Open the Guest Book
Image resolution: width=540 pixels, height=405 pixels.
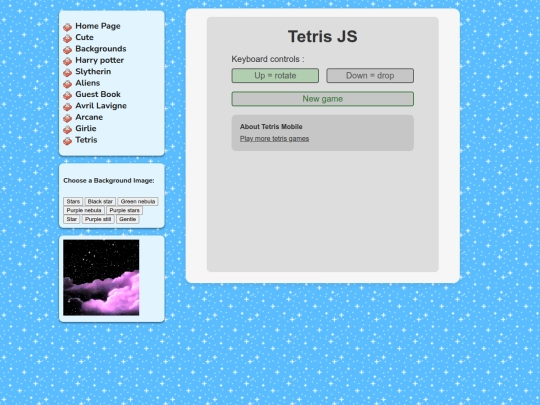[x=98, y=94]
